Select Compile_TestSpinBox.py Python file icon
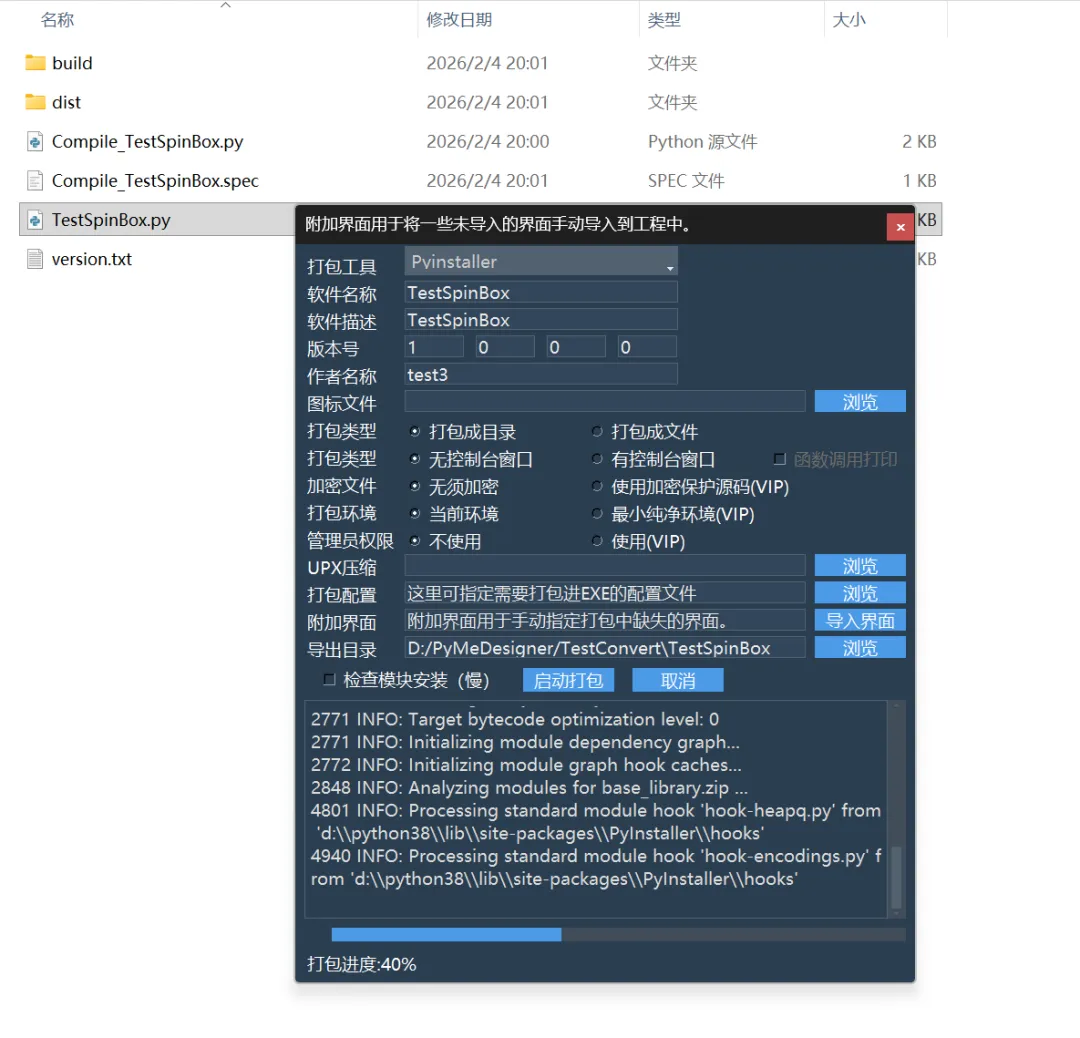The height and width of the screenshot is (1038, 1080). click(35, 141)
